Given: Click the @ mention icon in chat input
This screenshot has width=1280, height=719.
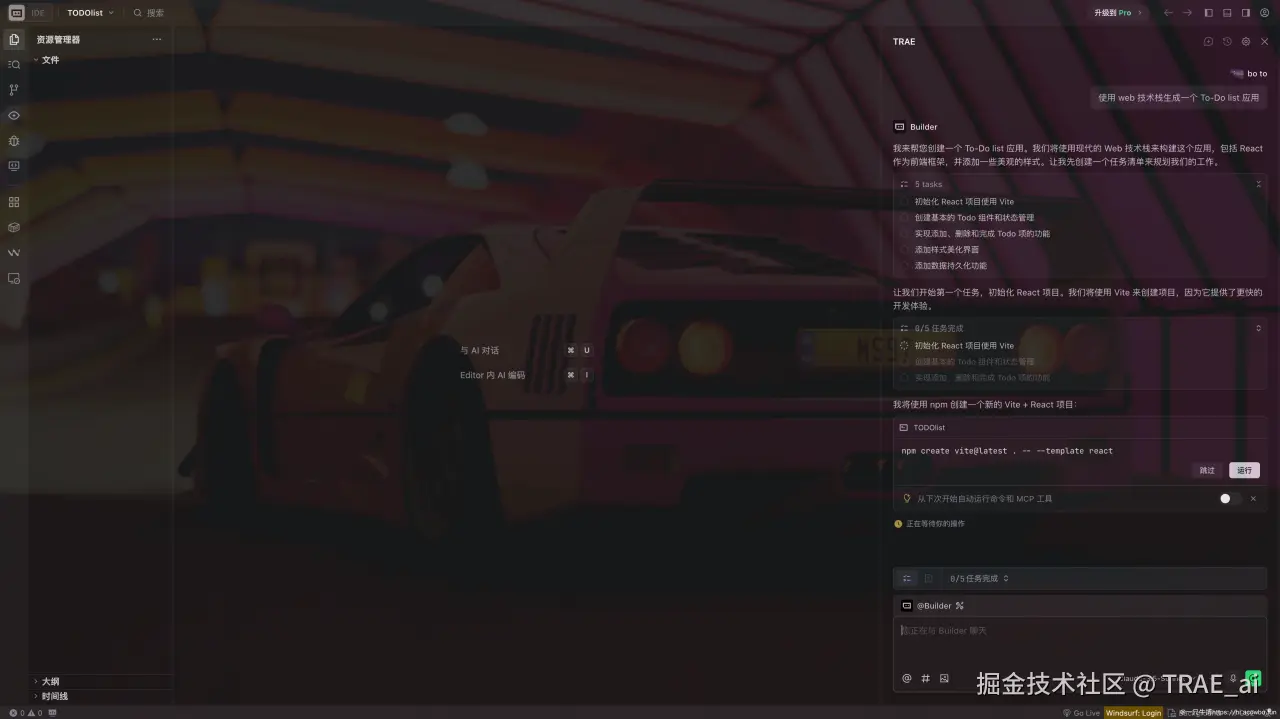Looking at the screenshot, I should pos(907,678).
